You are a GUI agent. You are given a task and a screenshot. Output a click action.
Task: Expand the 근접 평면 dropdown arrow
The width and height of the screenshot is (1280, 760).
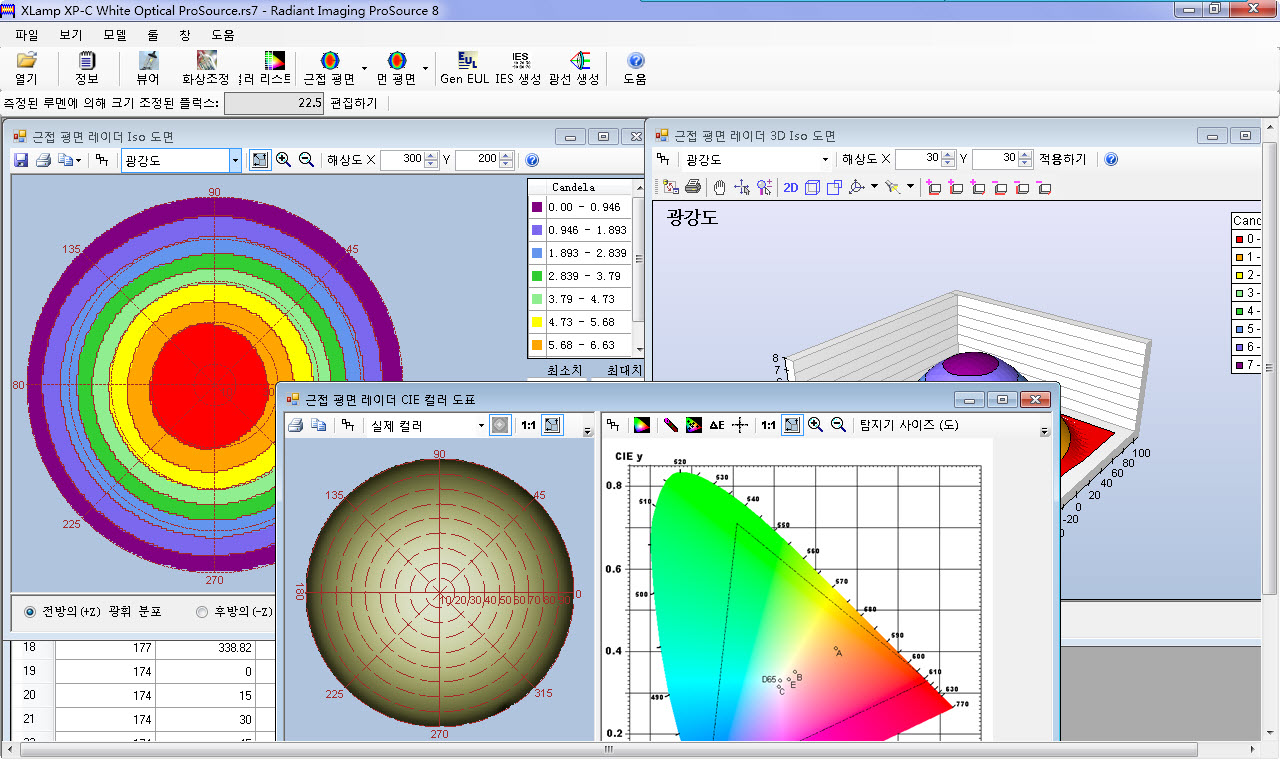[363, 68]
